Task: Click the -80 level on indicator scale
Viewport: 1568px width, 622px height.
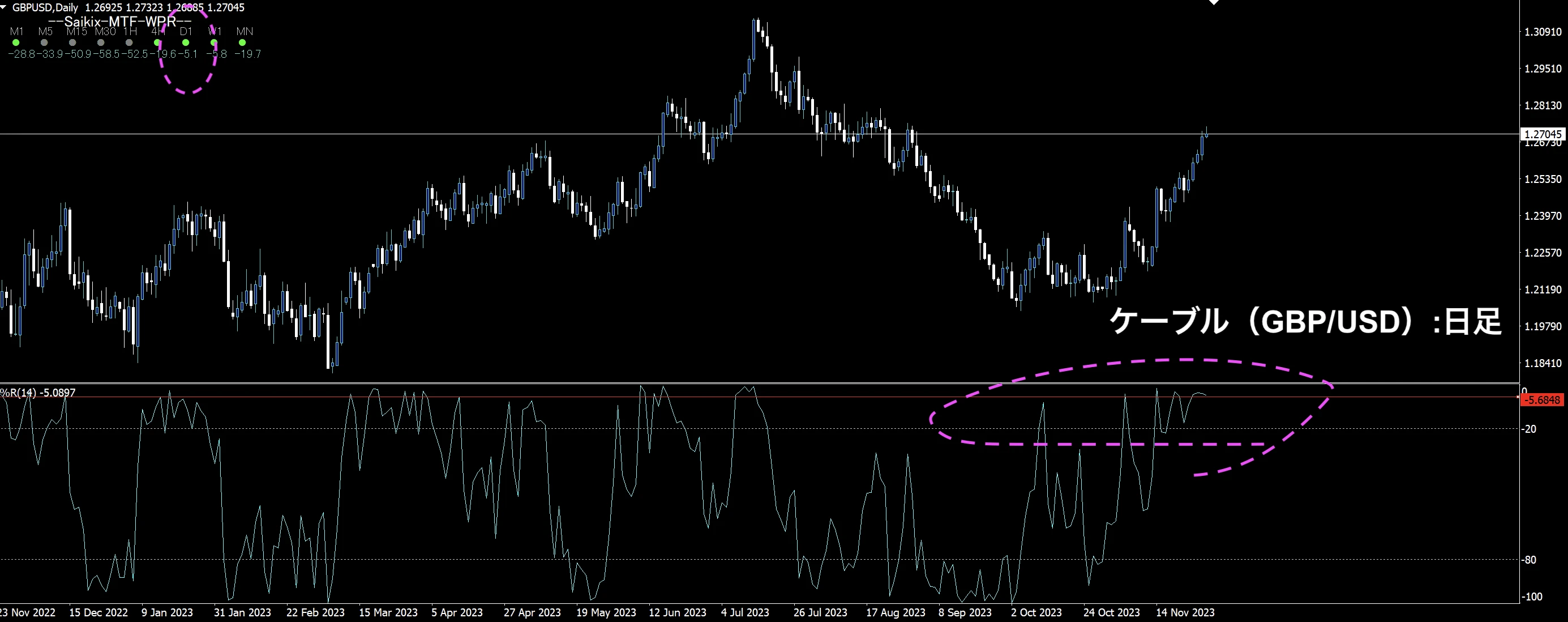Action: 1529,560
